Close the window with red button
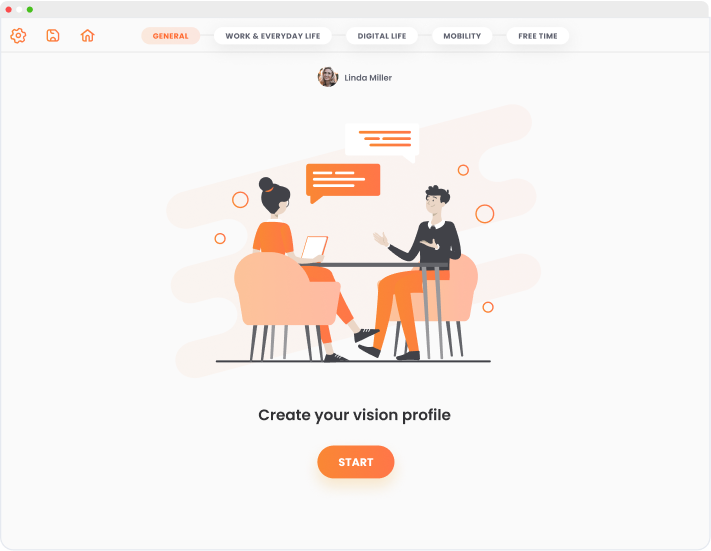This screenshot has width=711, height=551. click(x=9, y=10)
